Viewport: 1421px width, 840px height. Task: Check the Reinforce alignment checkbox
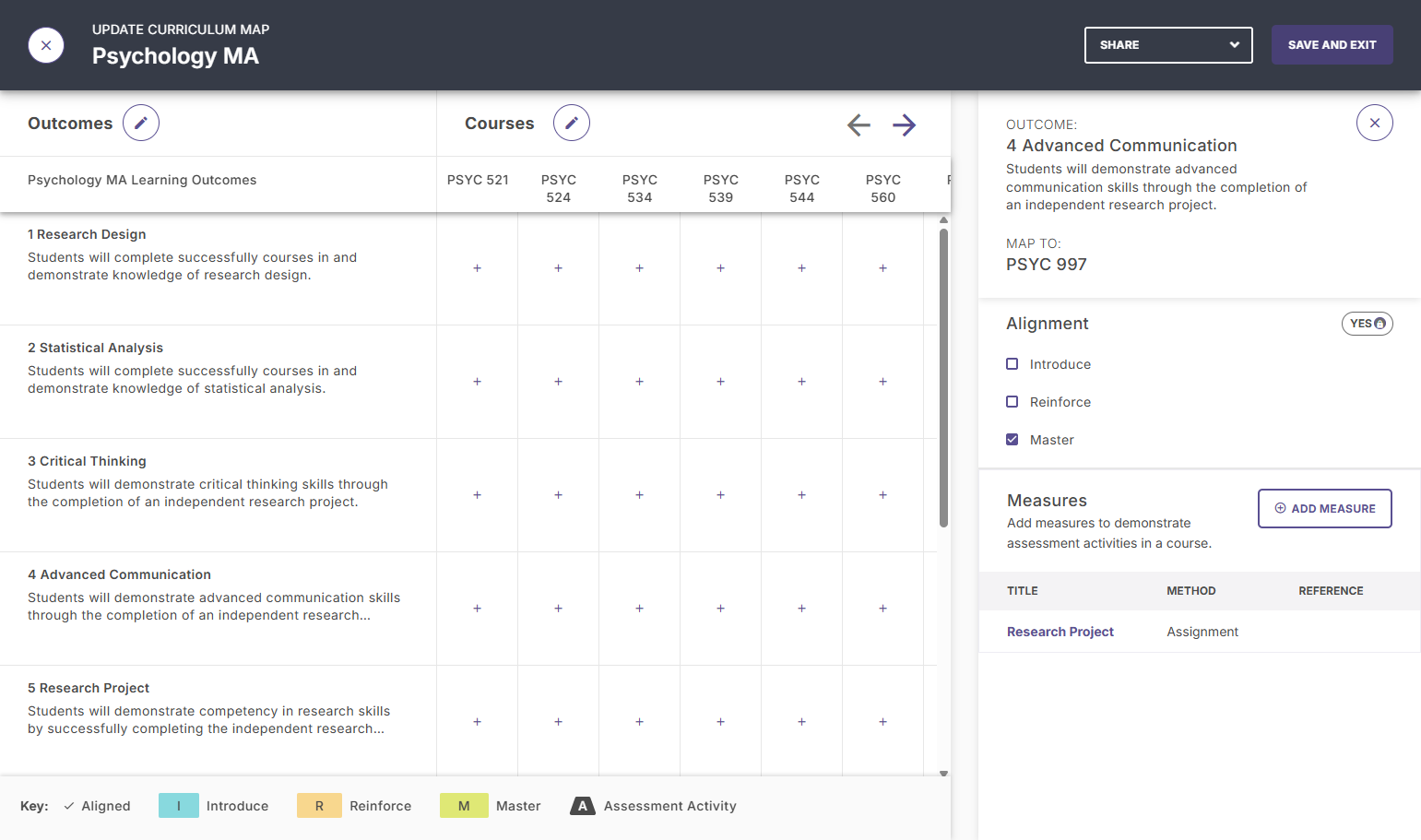tap(1012, 402)
